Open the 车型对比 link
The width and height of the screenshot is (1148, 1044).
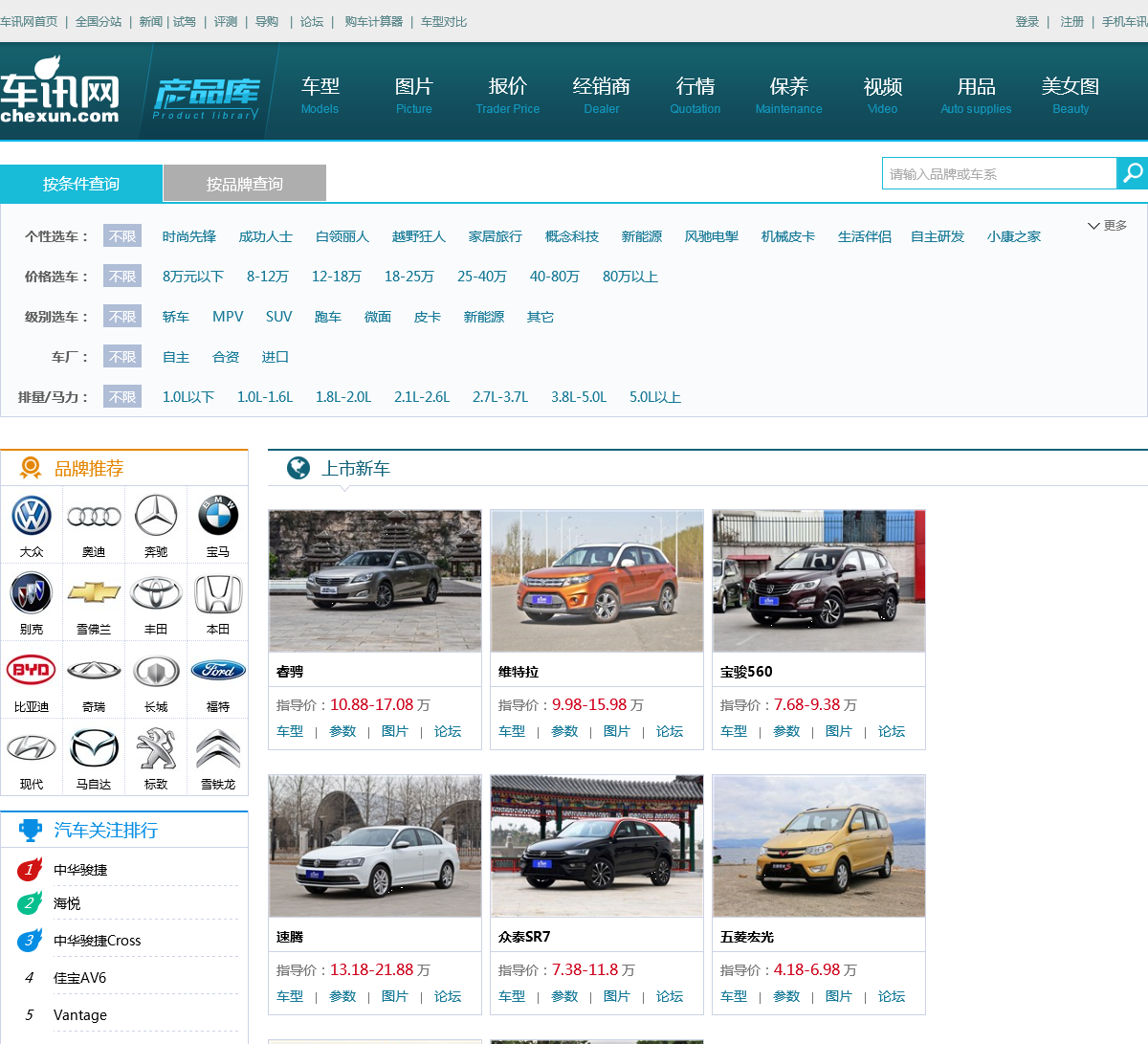444,21
